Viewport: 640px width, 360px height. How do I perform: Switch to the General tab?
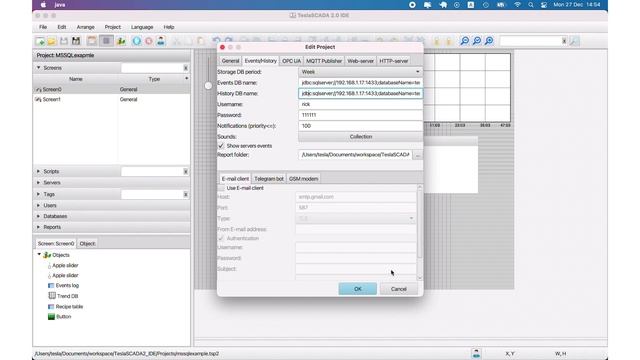230,61
